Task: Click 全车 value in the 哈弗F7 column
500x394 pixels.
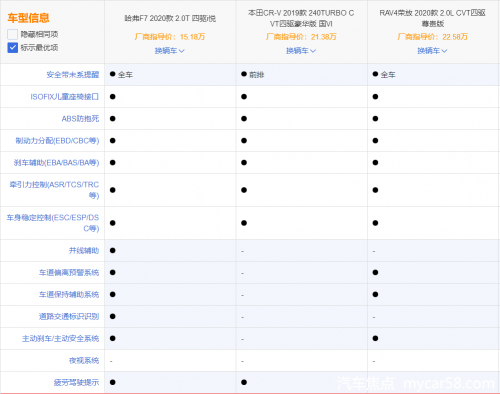Action: (125, 75)
